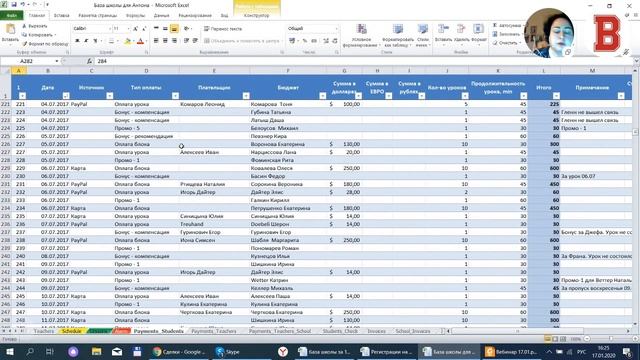Apply the red font color
Screen dimensions: 640x360
(140, 41)
